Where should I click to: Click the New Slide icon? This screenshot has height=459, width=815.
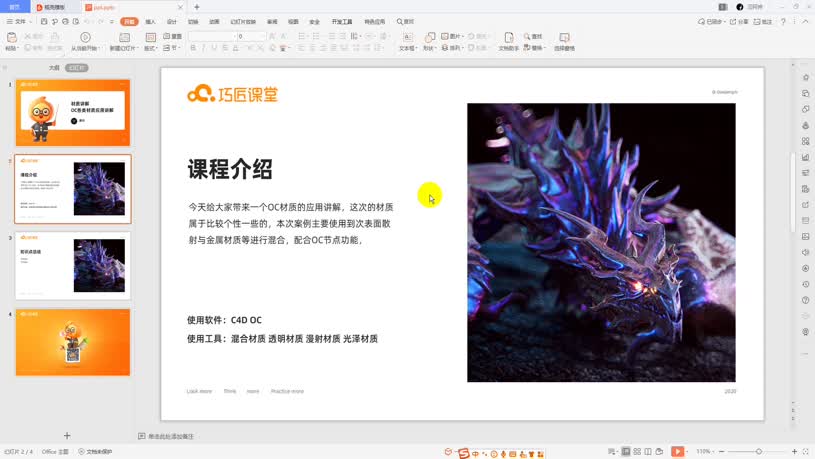pos(124,37)
